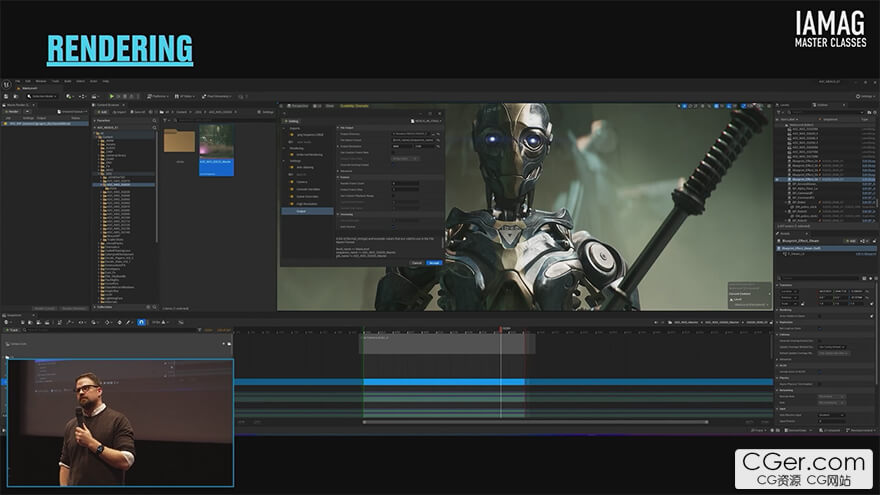The image size is (880, 495).
Task: Open the cinematics clapperboard toolbar icon
Action: point(94,97)
